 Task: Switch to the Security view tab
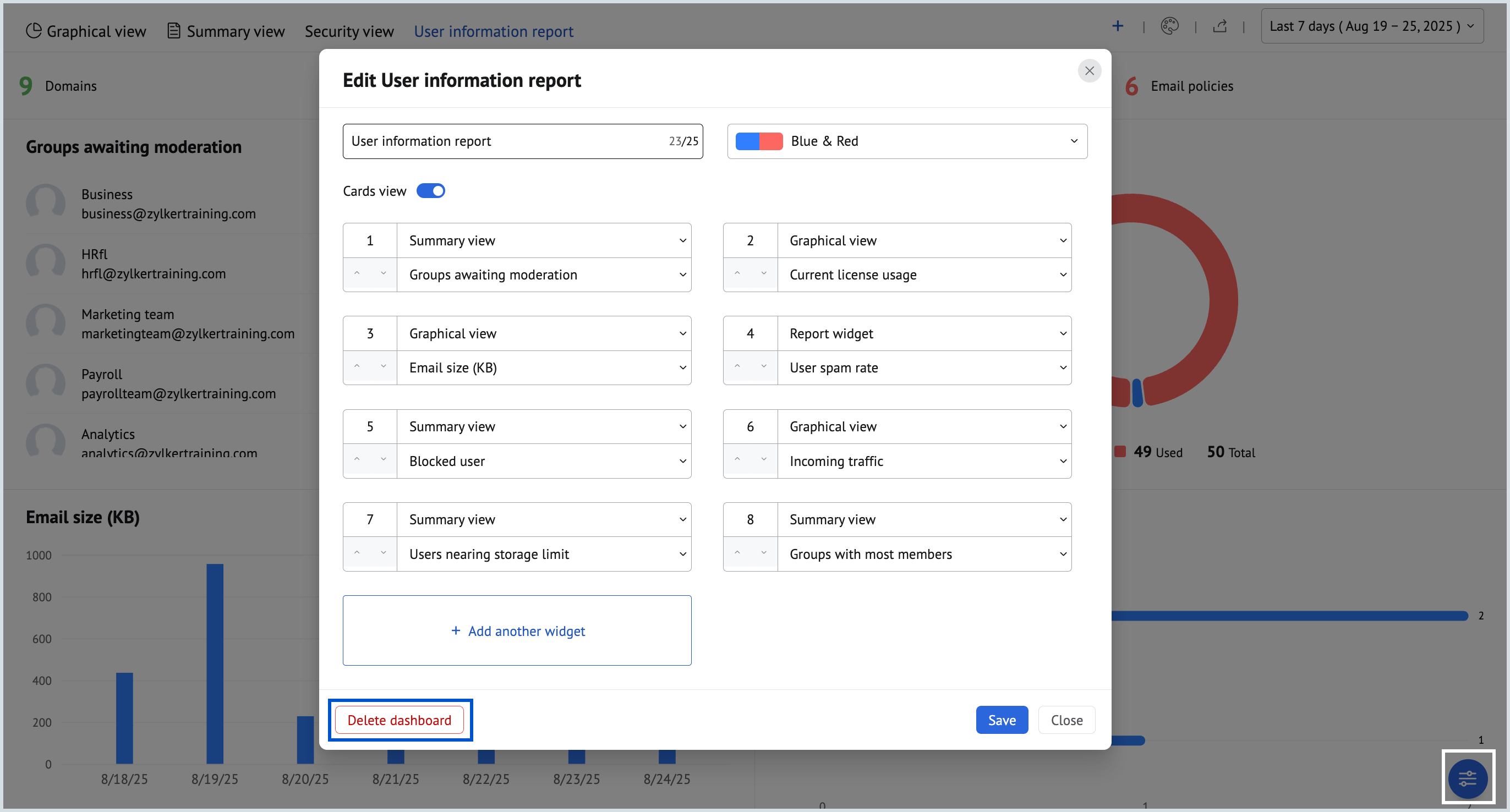(x=349, y=31)
